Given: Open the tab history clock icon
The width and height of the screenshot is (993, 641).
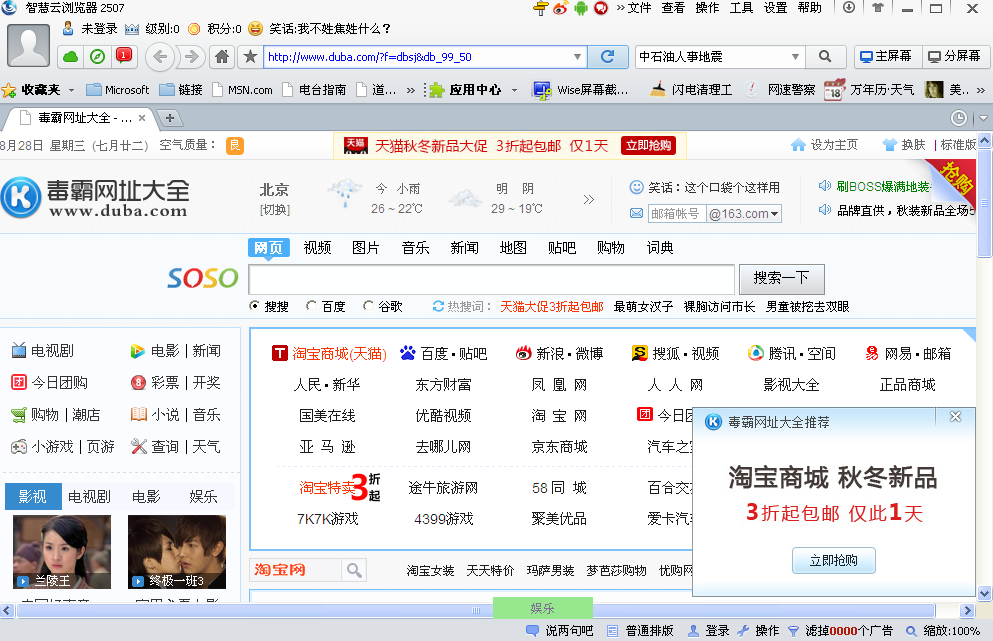Looking at the screenshot, I should click(x=959, y=118).
